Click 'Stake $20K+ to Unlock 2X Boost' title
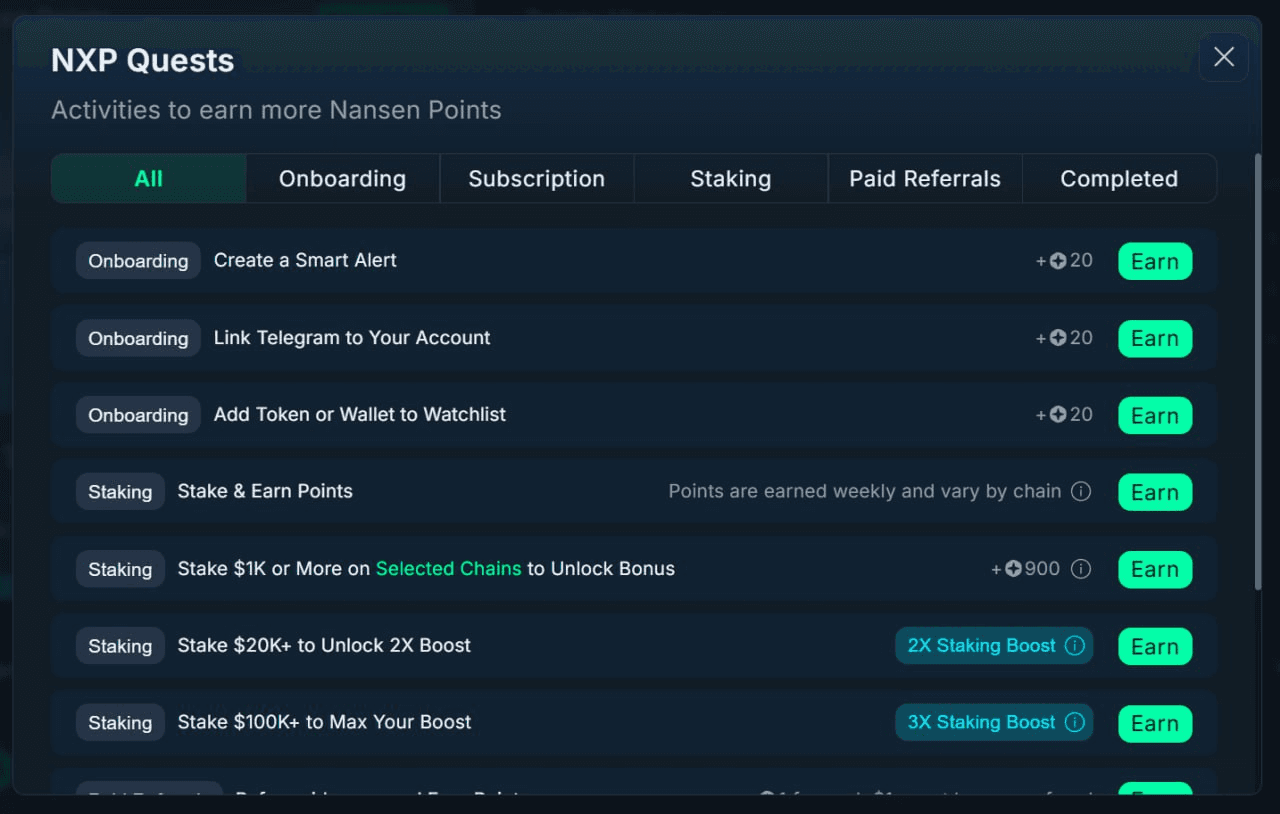This screenshot has height=814, width=1280. (x=324, y=645)
